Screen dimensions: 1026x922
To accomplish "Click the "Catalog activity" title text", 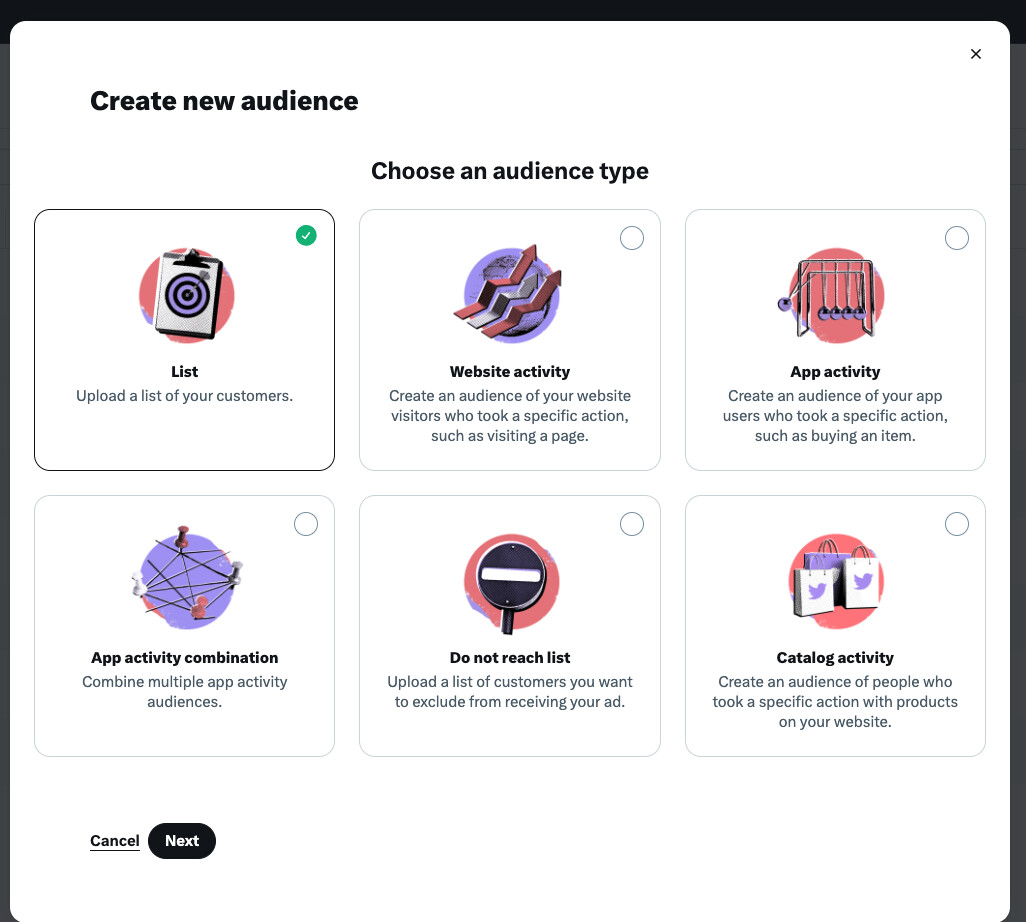I will (x=835, y=658).
